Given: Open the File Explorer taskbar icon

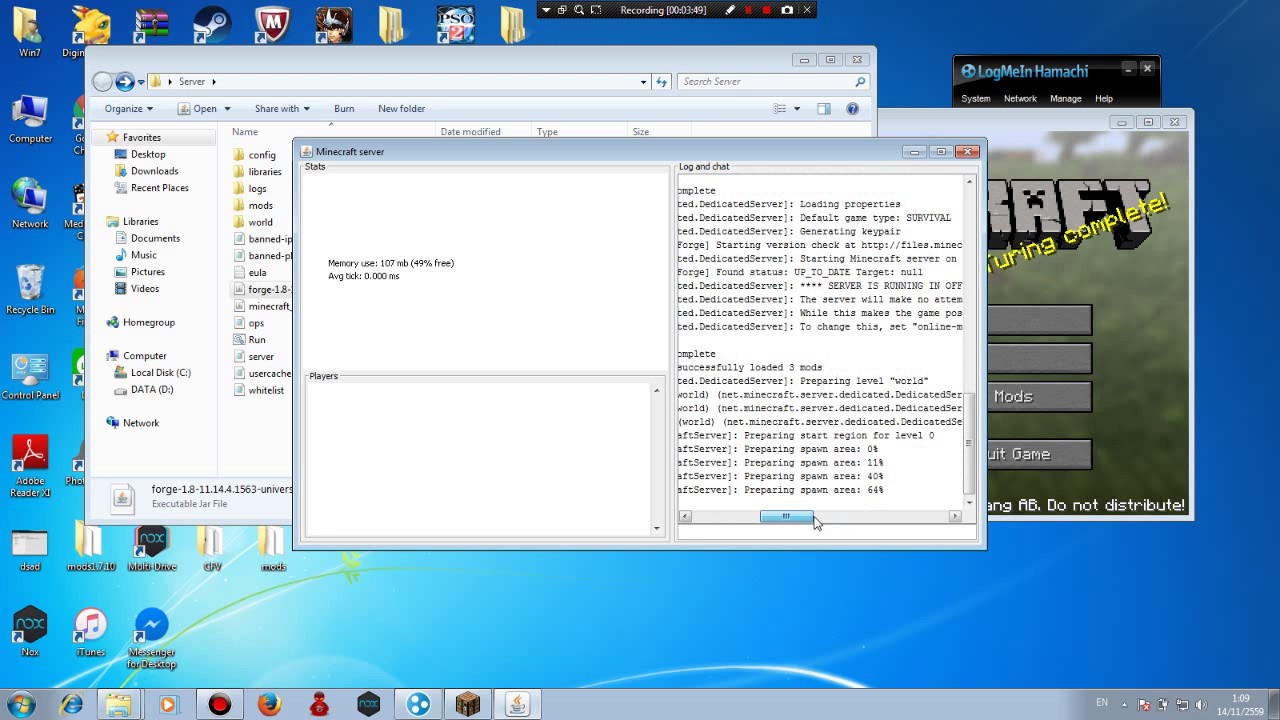Looking at the screenshot, I should click(x=118, y=705).
